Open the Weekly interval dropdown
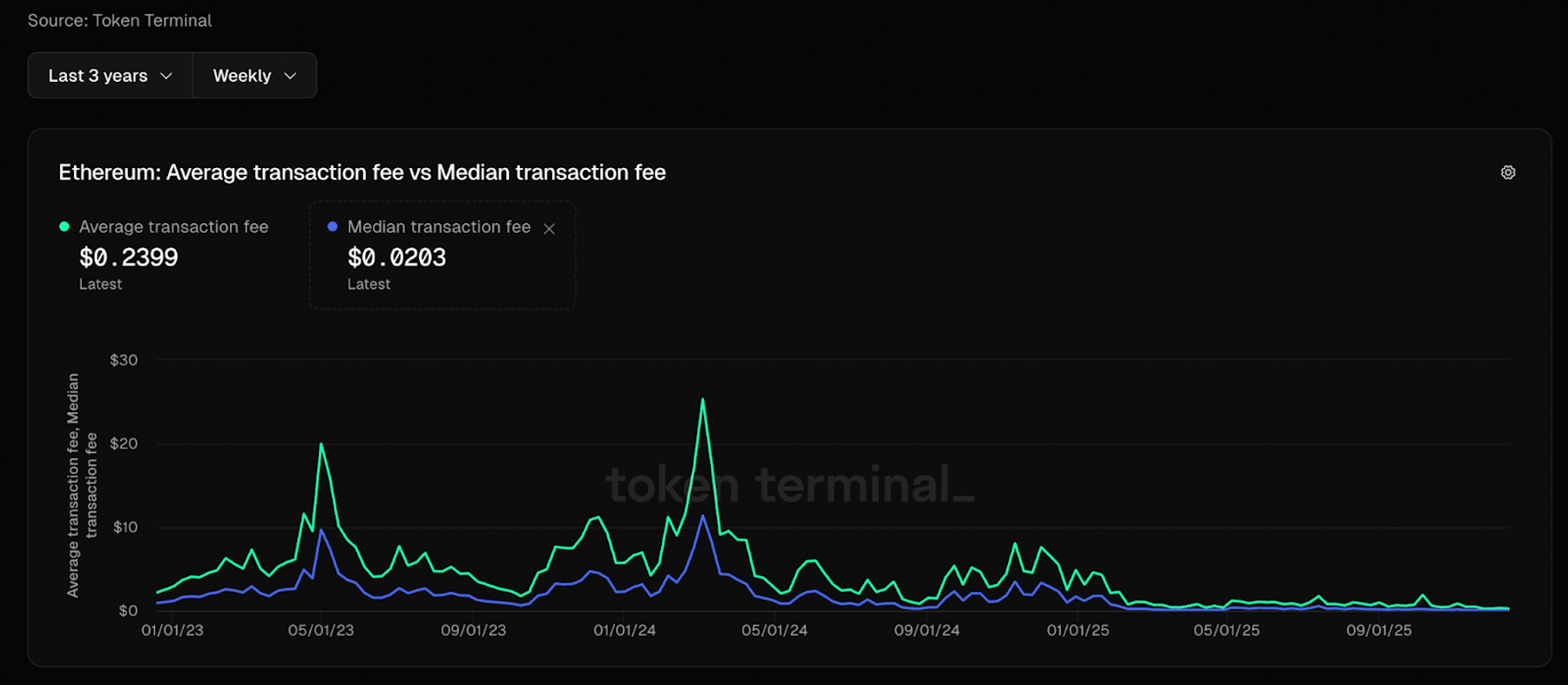 254,76
